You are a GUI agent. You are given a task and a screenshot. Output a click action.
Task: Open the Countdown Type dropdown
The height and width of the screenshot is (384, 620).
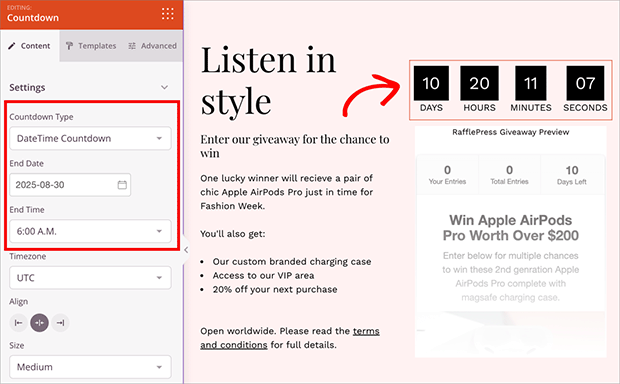(91, 138)
